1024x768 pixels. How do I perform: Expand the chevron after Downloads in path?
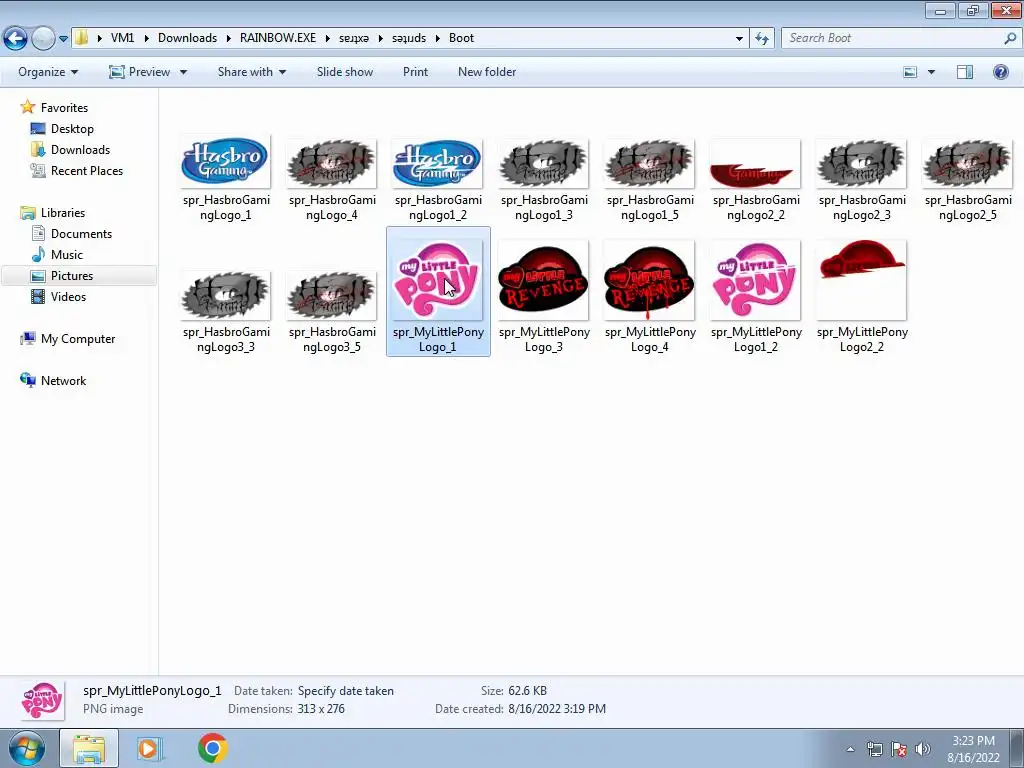click(x=229, y=38)
